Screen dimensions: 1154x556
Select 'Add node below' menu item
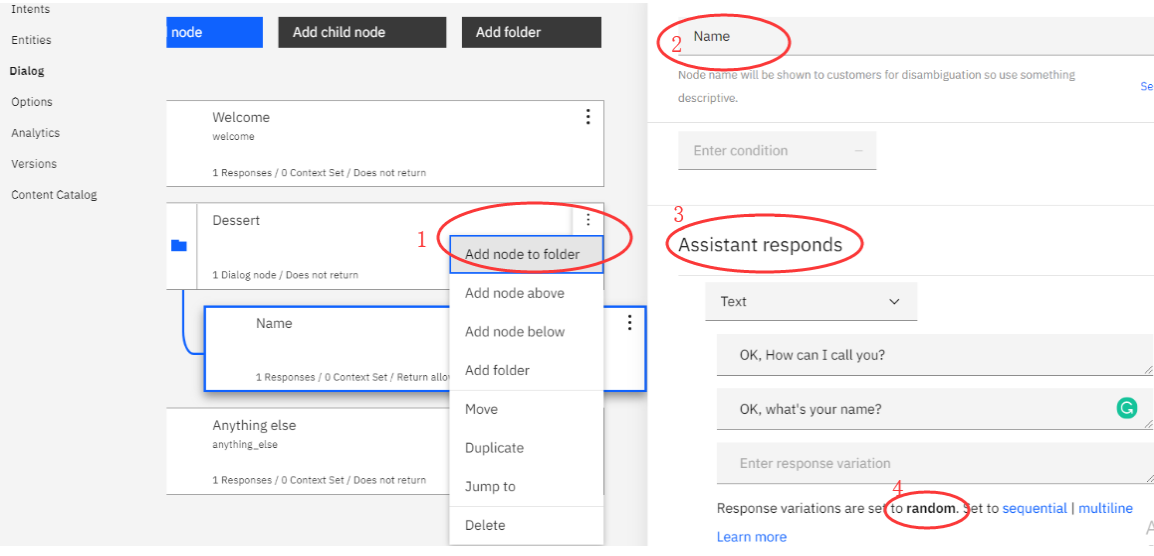pyautogui.click(x=515, y=332)
